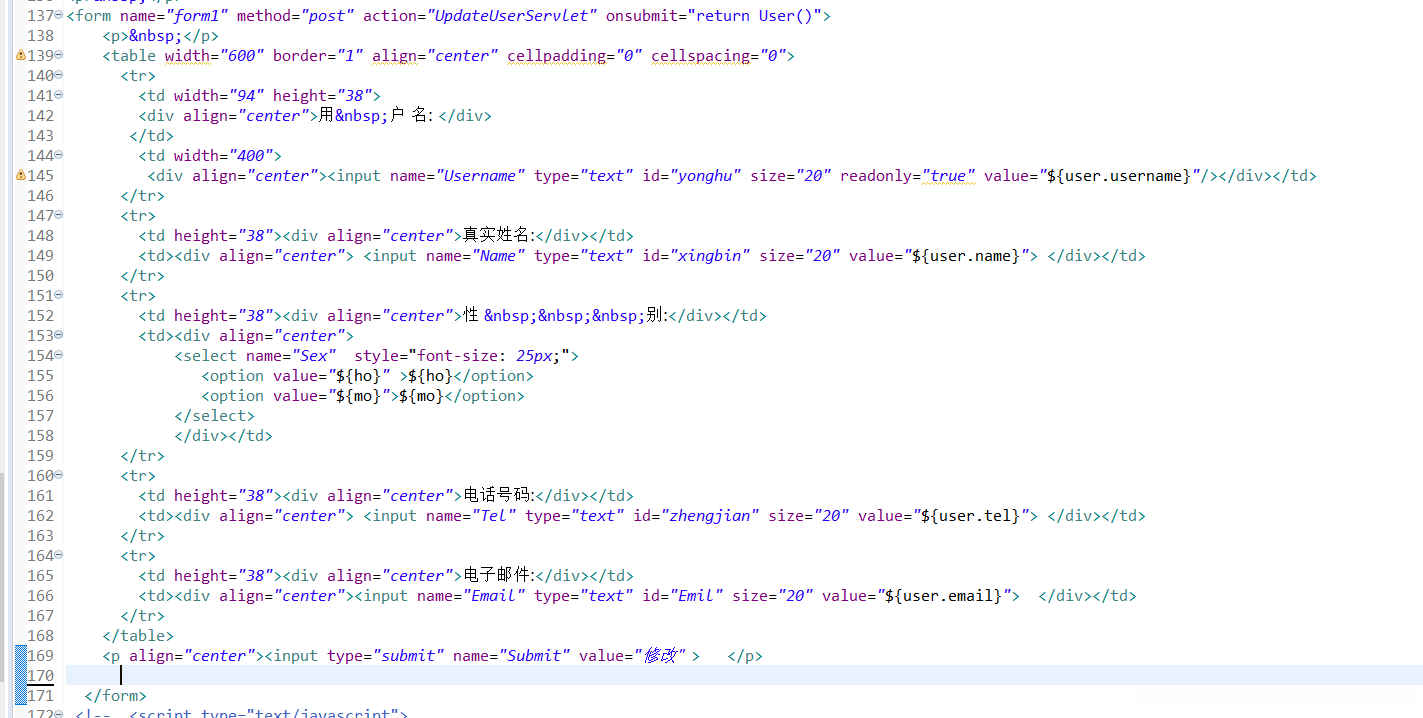Click the underlined align attribute on line 139

coord(394,56)
